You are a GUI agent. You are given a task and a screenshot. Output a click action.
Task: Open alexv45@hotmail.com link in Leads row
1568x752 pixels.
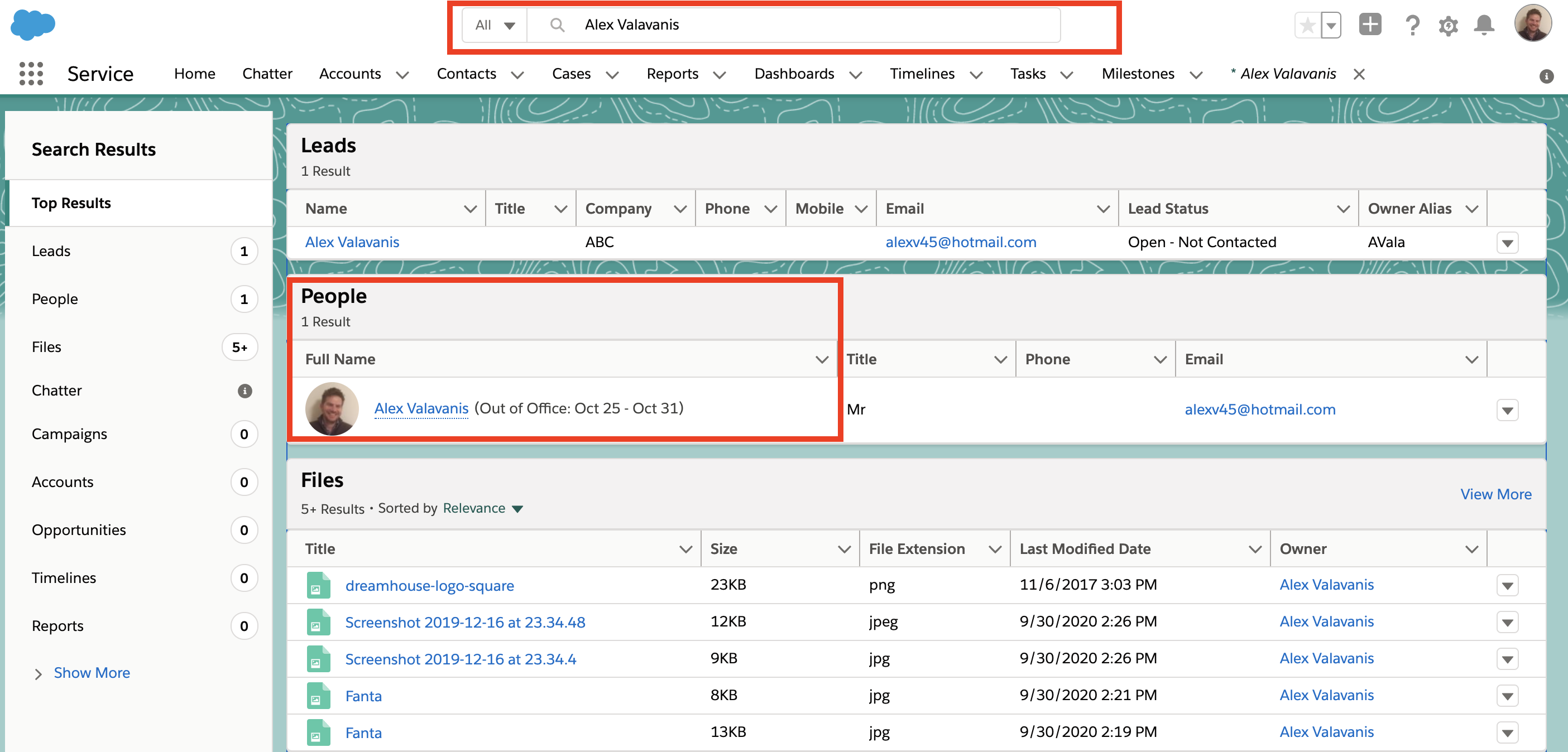coord(961,242)
